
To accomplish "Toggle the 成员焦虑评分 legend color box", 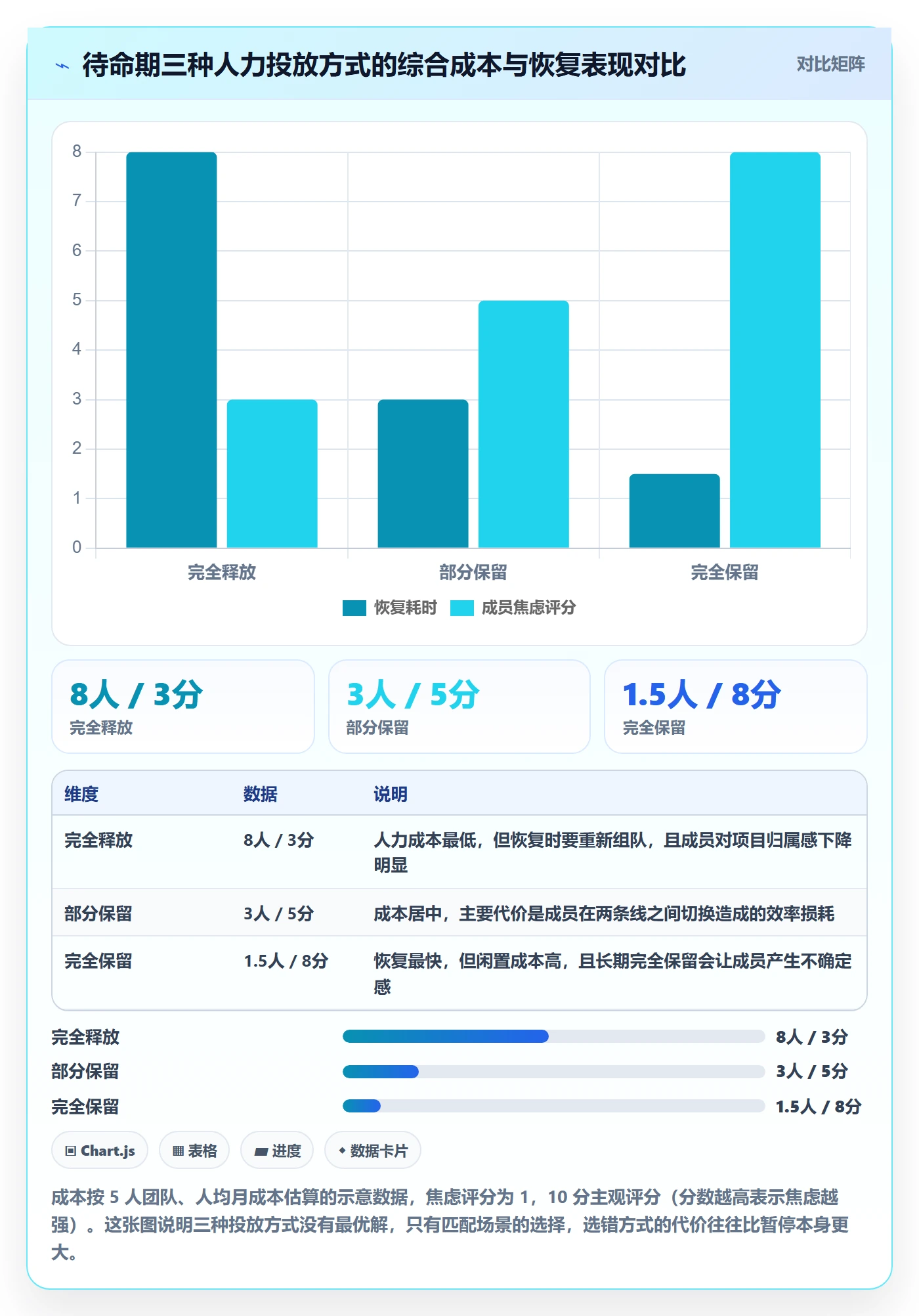I will coord(462,608).
